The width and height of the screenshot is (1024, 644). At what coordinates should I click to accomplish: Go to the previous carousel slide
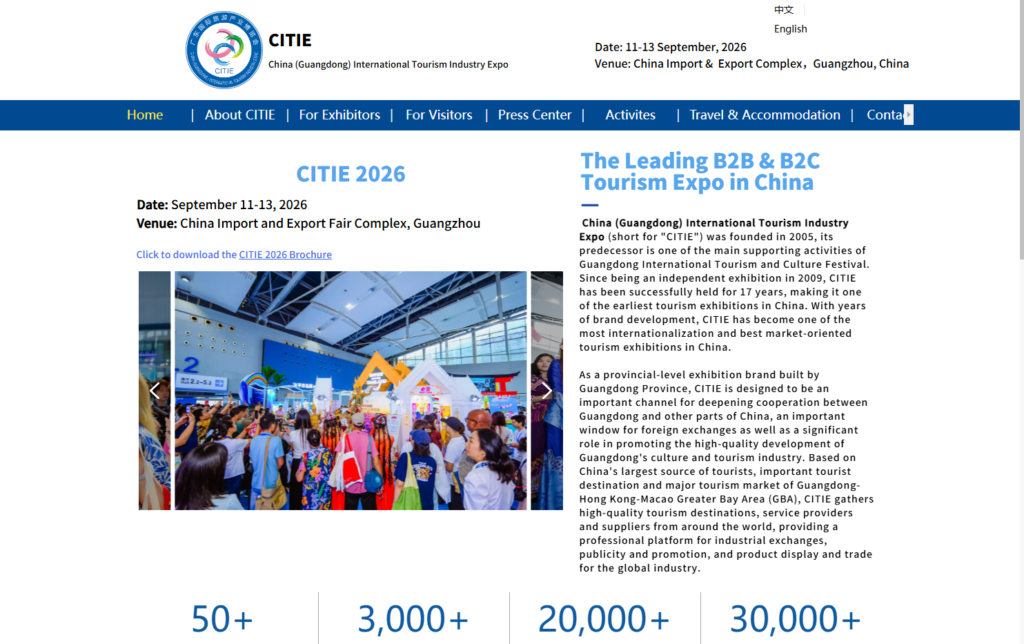click(x=154, y=391)
